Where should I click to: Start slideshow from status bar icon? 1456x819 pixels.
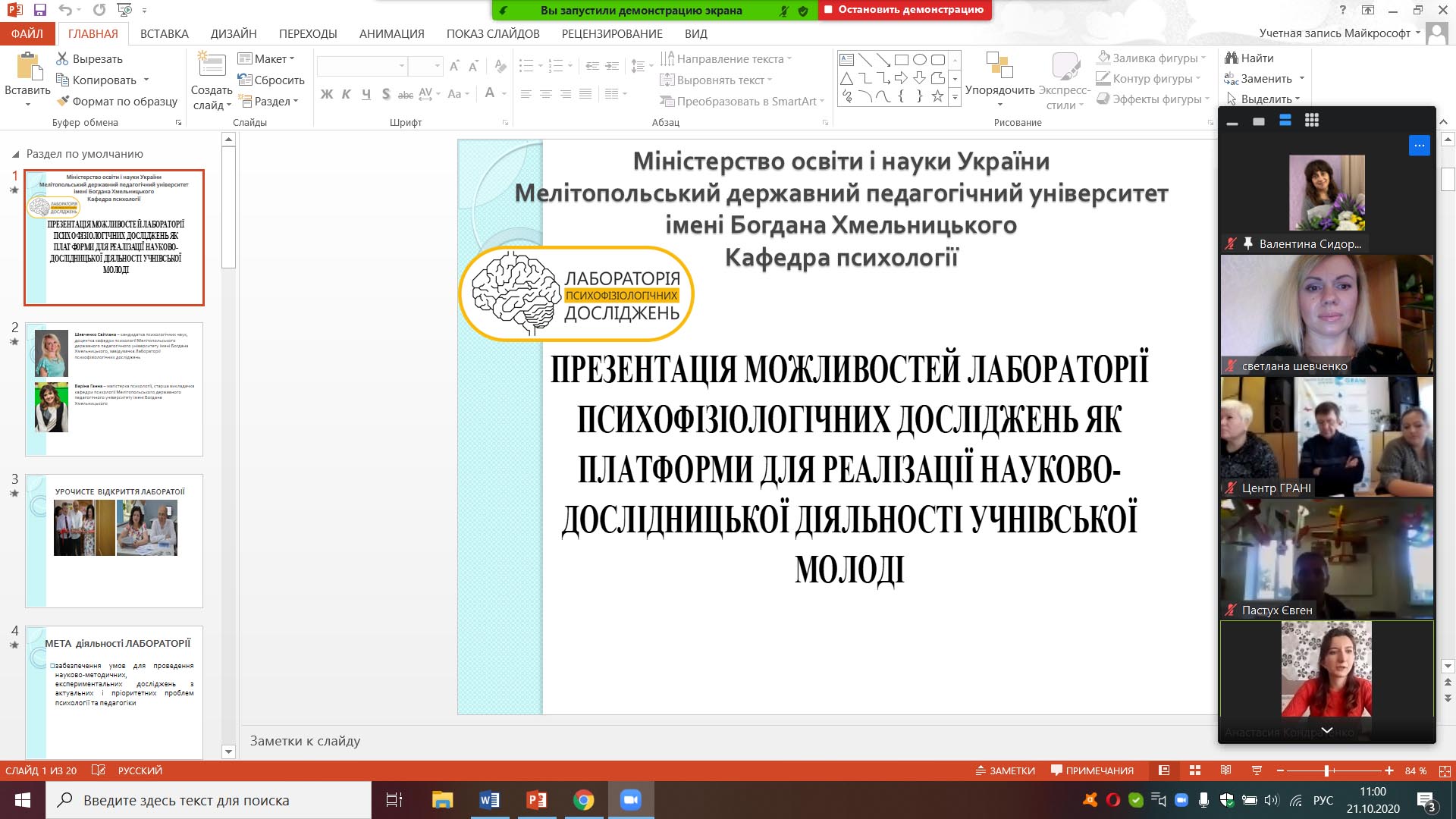click(1257, 770)
